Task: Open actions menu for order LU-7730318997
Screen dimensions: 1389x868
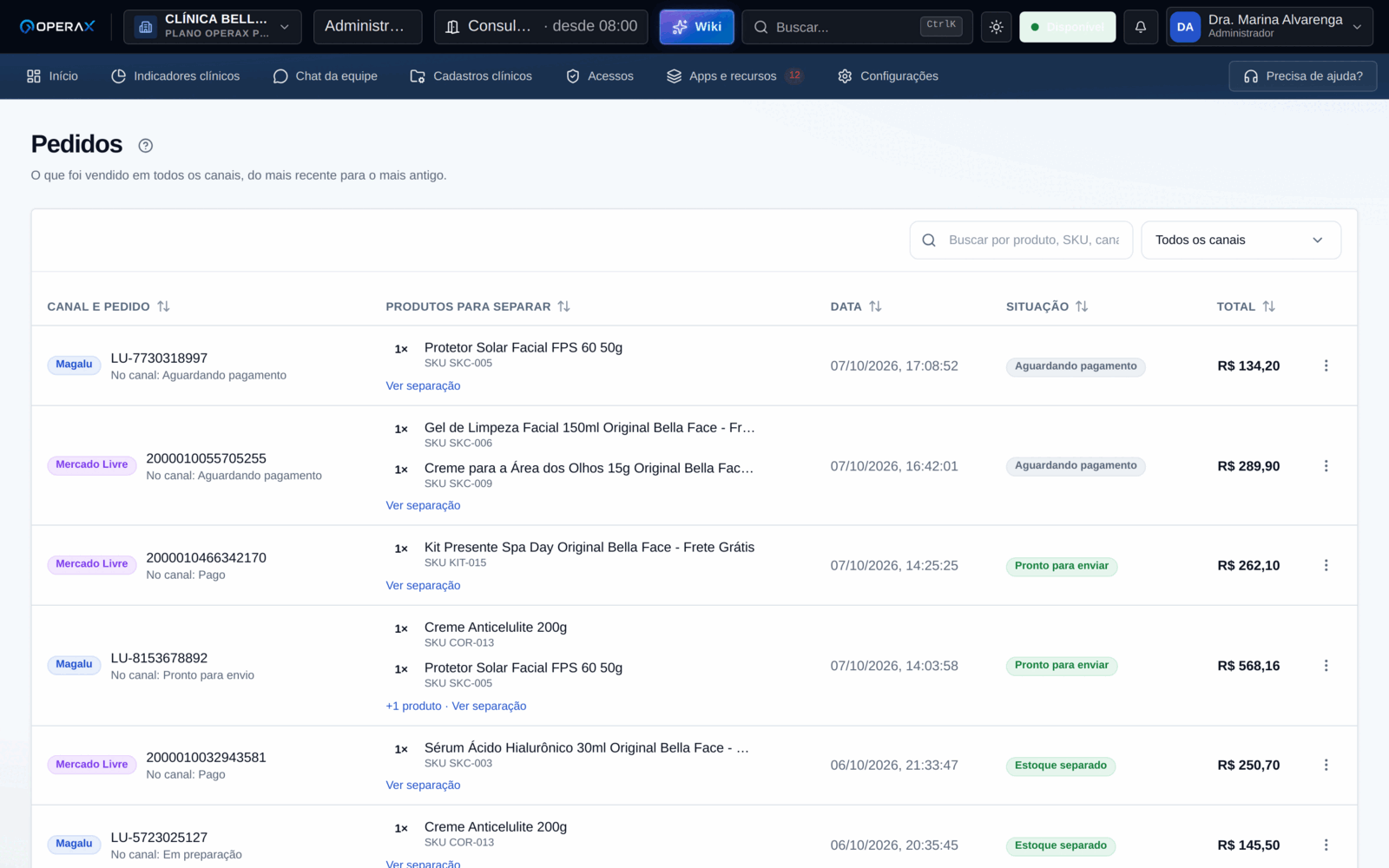Action: pyautogui.click(x=1326, y=365)
